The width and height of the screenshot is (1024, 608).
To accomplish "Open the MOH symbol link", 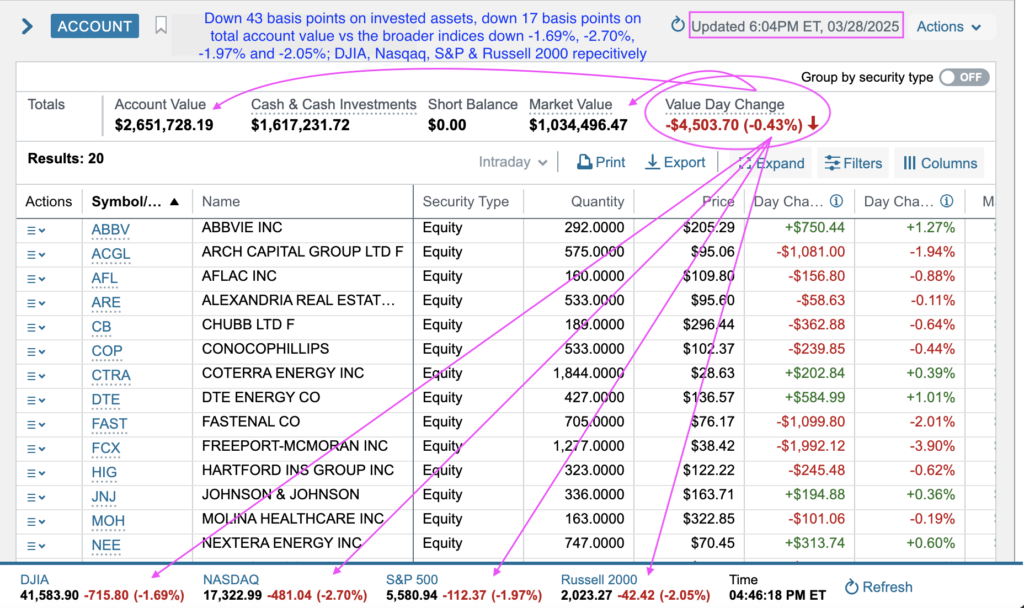I will pos(108,520).
